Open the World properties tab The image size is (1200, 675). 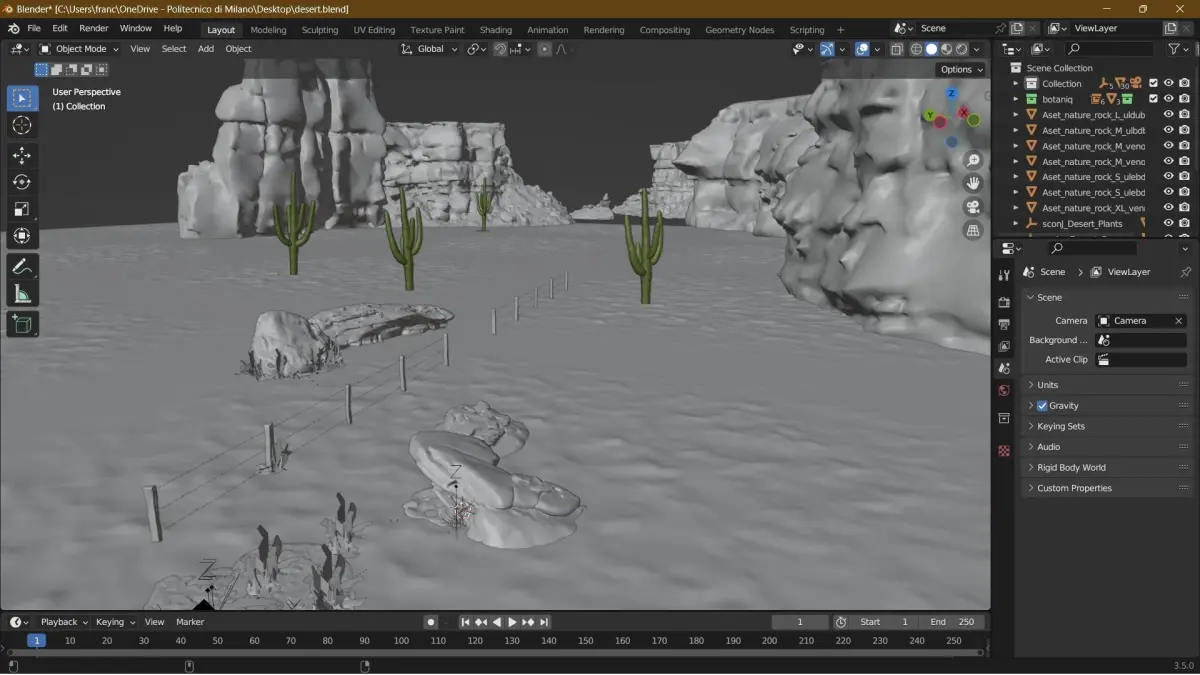coord(1004,390)
